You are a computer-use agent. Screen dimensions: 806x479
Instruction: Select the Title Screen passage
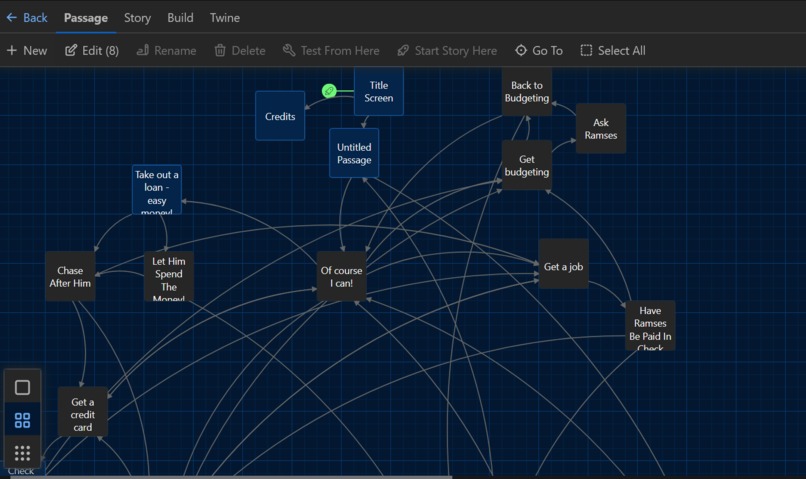coord(379,91)
